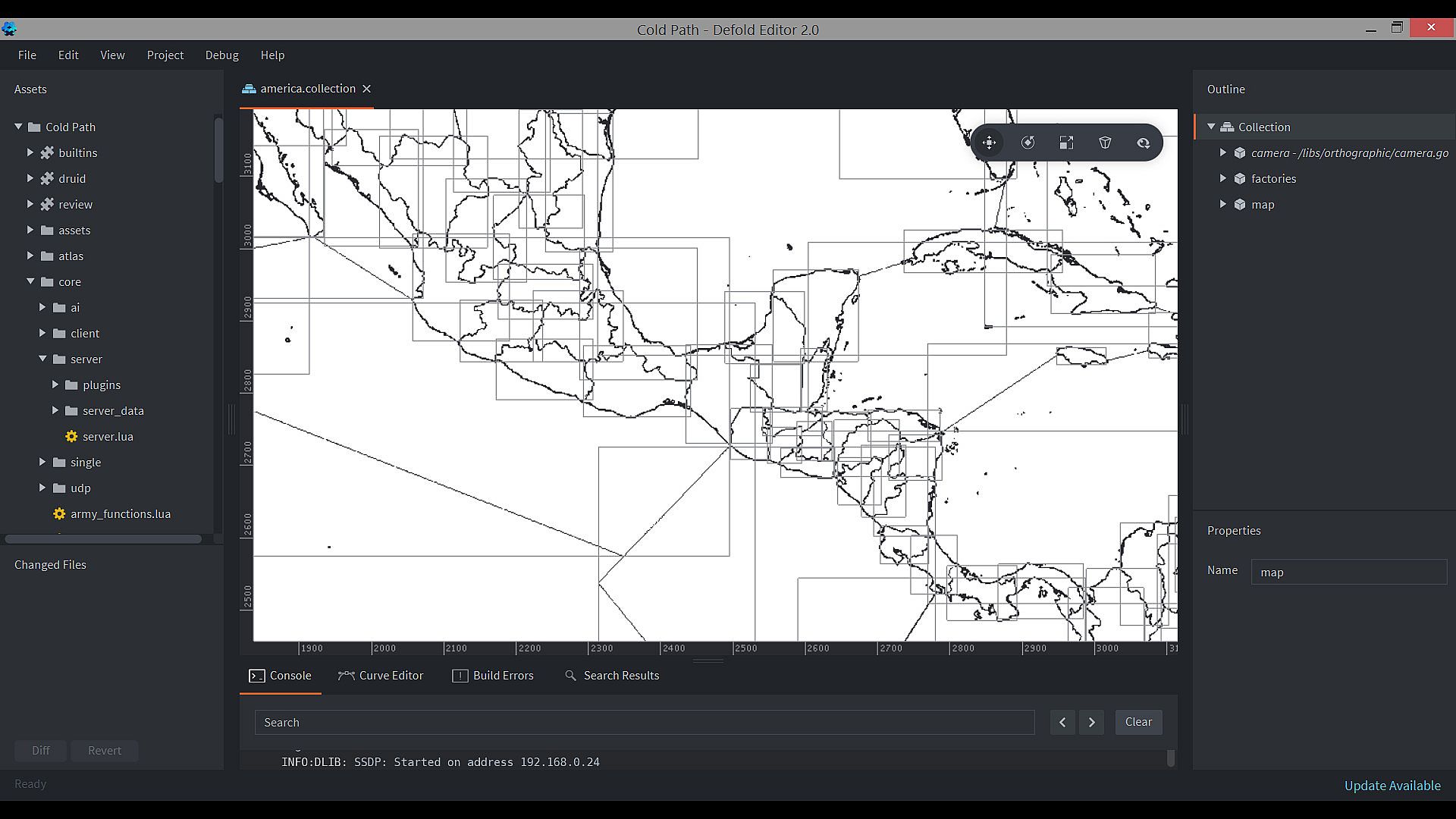This screenshot has height=819, width=1456.
Task: Open the Curve Editor tab
Action: (381, 676)
